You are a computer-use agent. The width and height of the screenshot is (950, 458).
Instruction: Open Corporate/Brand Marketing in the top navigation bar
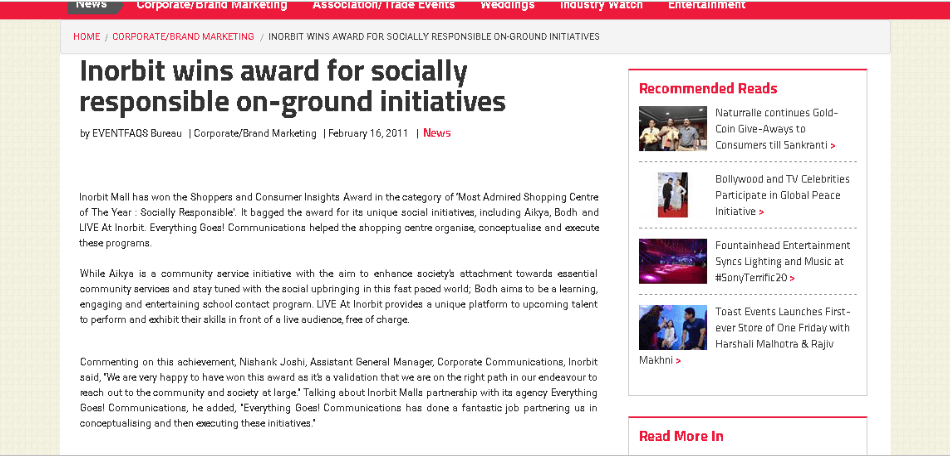pyautogui.click(x=212, y=5)
